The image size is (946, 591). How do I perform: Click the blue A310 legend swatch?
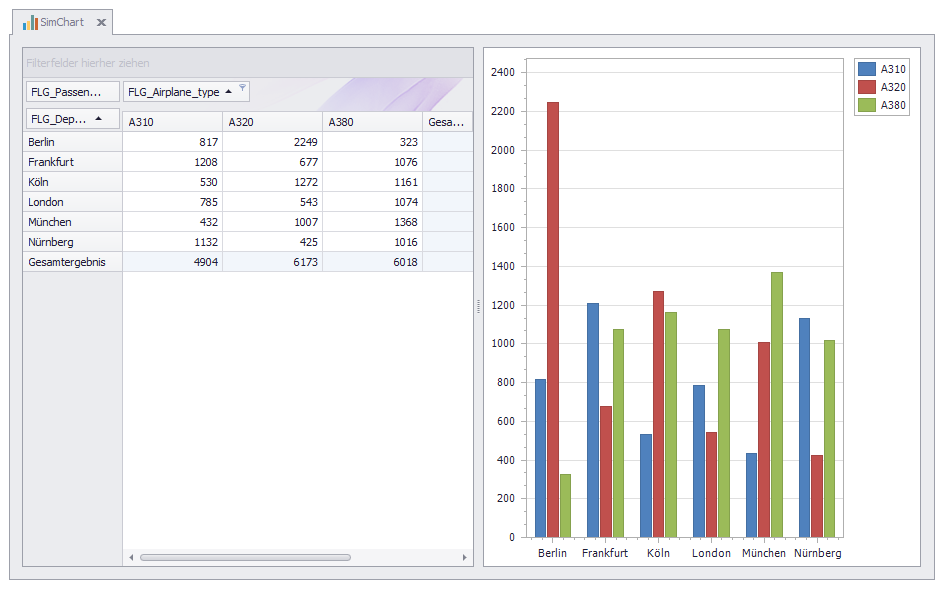[x=867, y=69]
